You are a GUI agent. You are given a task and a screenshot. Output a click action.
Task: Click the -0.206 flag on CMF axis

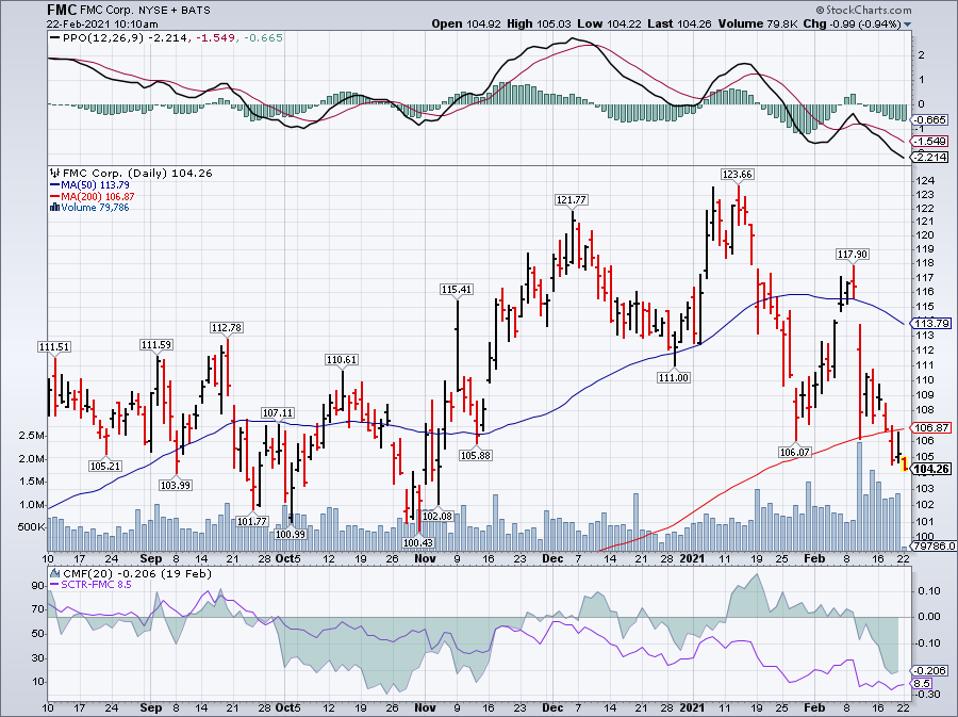[929, 670]
